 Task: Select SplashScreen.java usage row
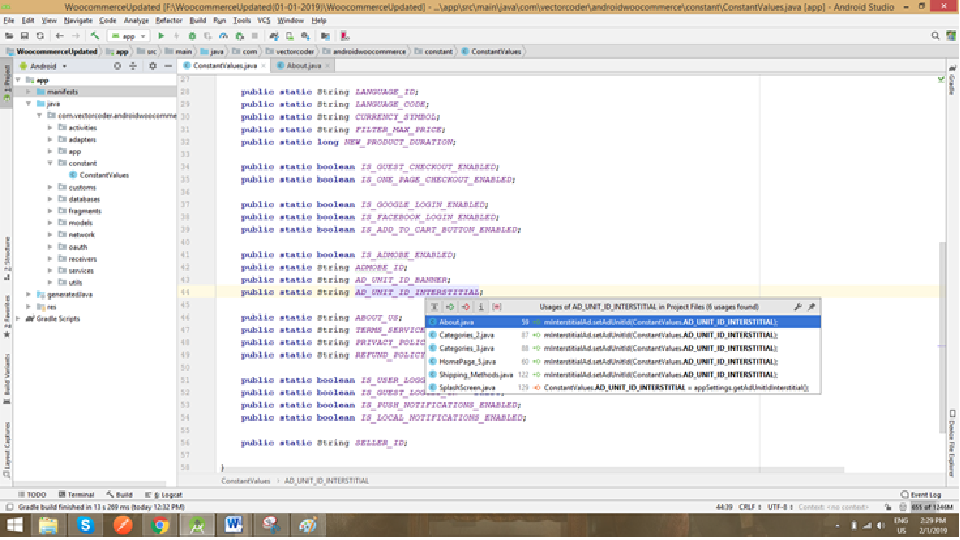(x=623, y=388)
